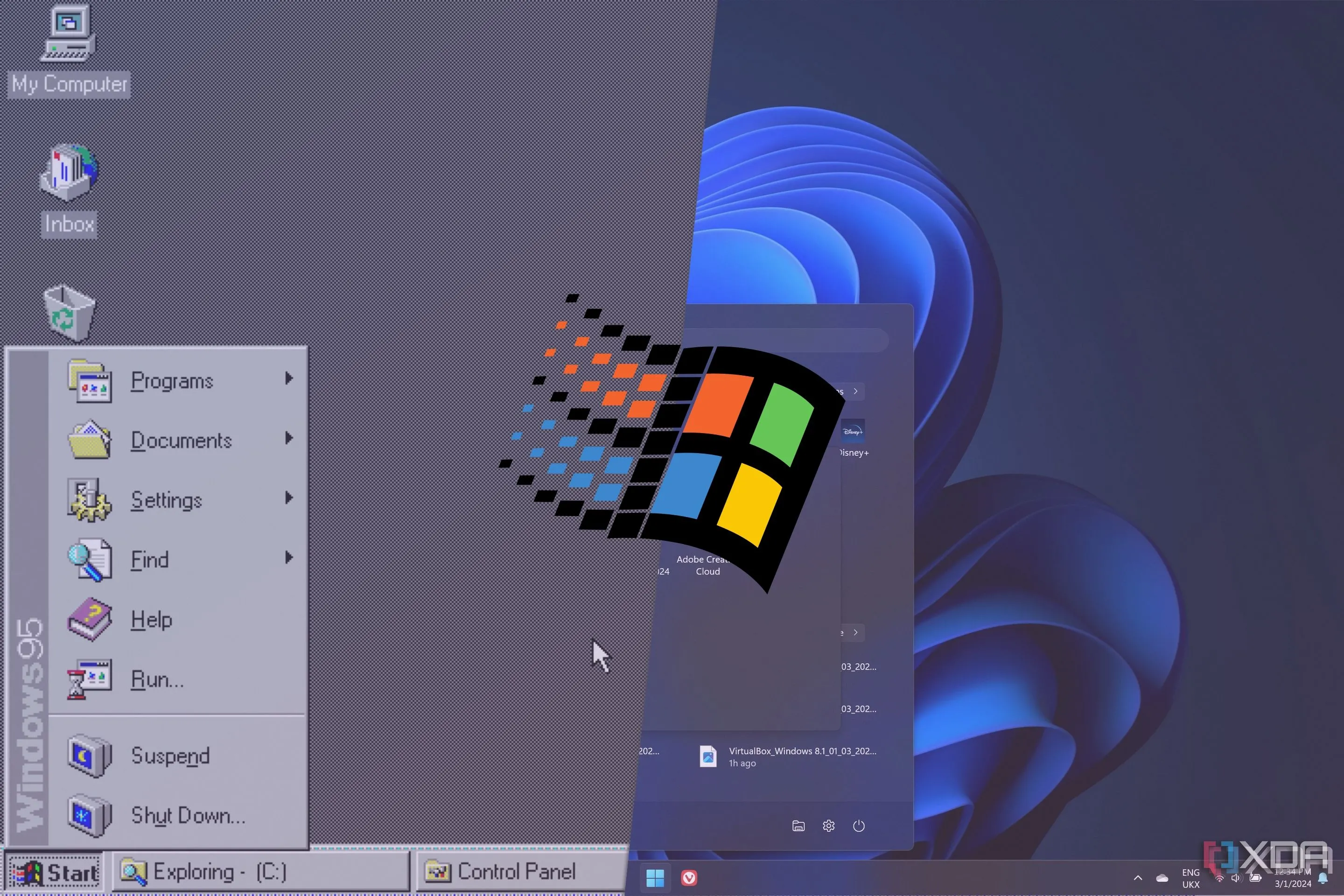Click the Power icon in Windows 11 Start menu
The image size is (1344, 896).
coord(859,826)
